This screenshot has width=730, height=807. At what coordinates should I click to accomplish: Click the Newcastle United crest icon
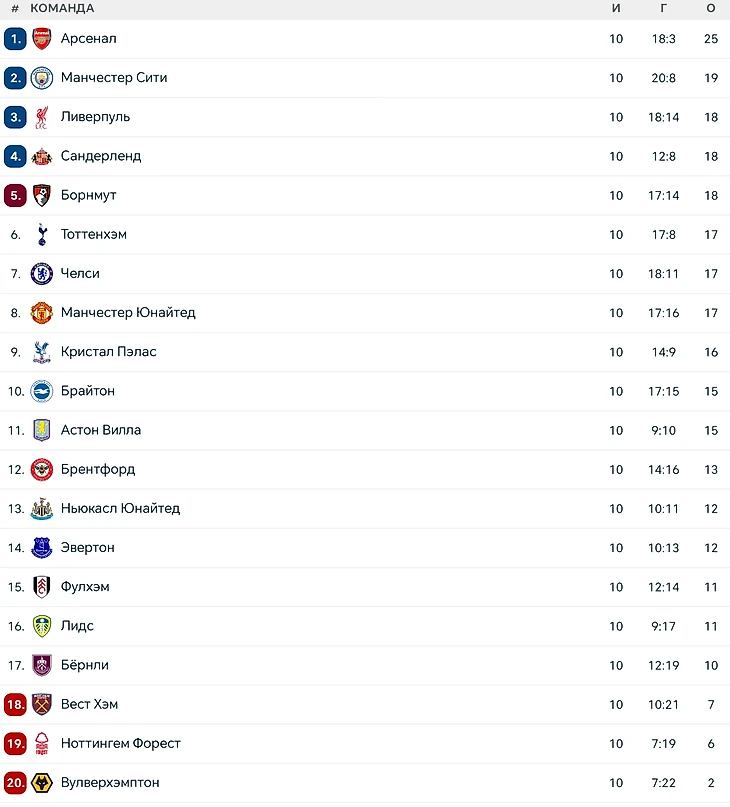tap(41, 509)
